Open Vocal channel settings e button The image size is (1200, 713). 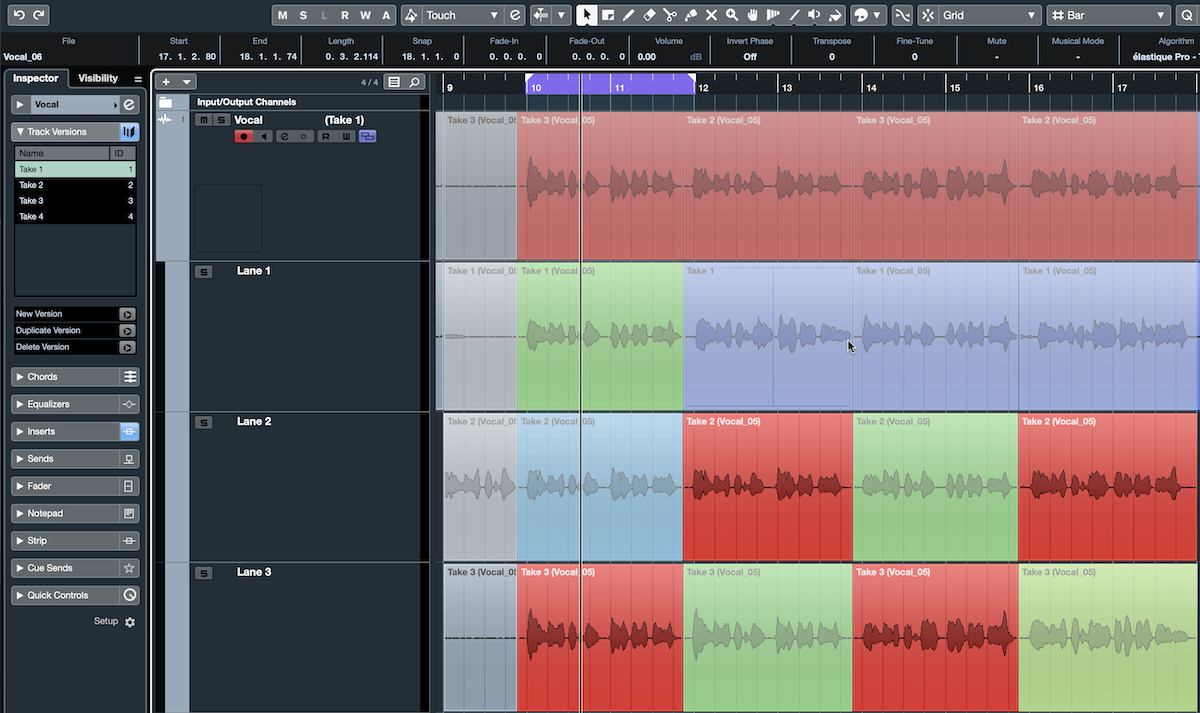(x=129, y=104)
